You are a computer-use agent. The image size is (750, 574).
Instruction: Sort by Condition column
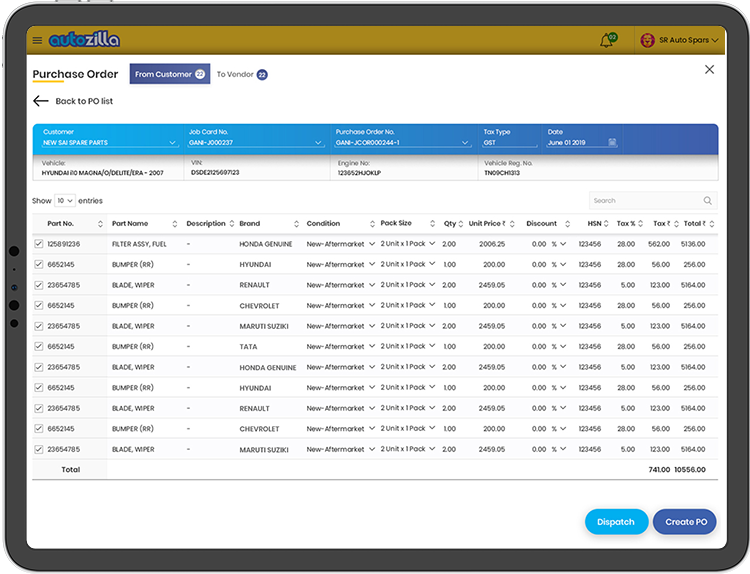click(372, 224)
